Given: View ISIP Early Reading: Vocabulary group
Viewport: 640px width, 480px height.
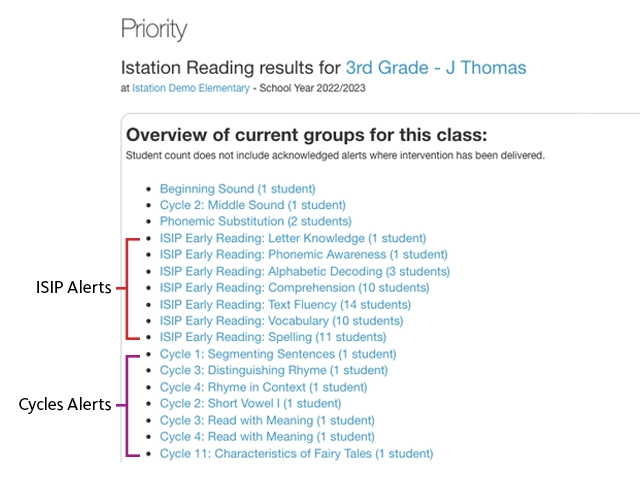Looking at the screenshot, I should 281,321.
